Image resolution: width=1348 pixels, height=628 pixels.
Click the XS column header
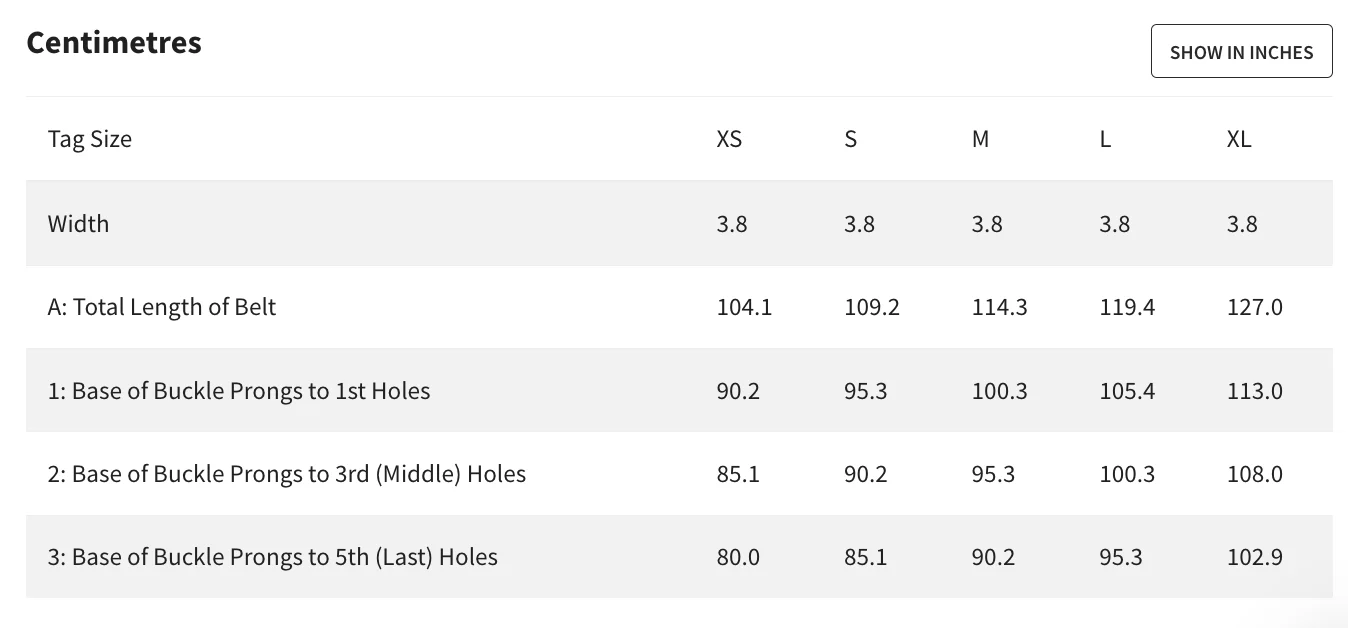tap(729, 139)
